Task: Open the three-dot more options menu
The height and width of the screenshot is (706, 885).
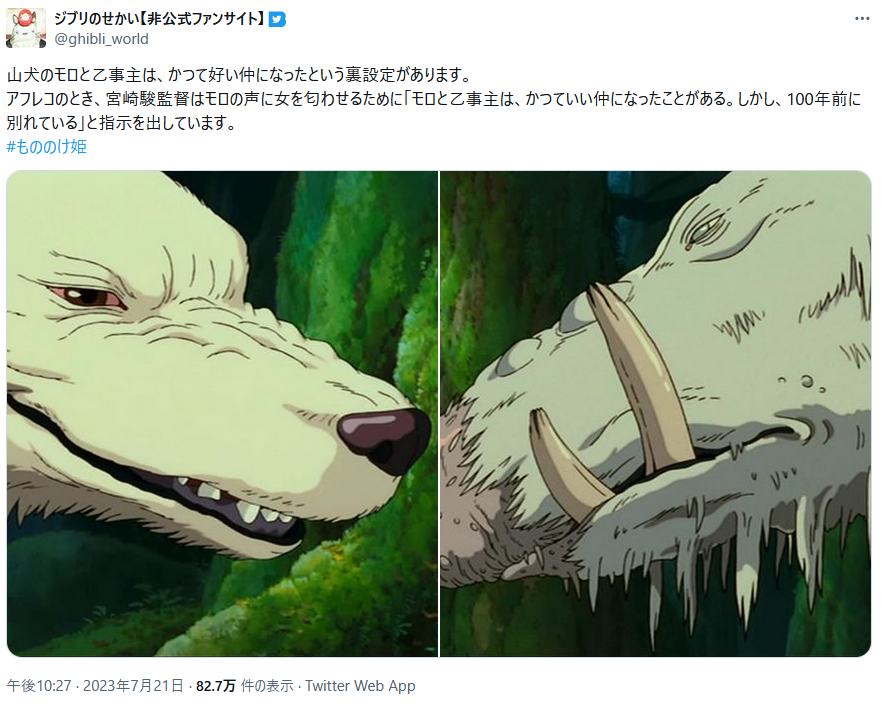Action: (862, 19)
